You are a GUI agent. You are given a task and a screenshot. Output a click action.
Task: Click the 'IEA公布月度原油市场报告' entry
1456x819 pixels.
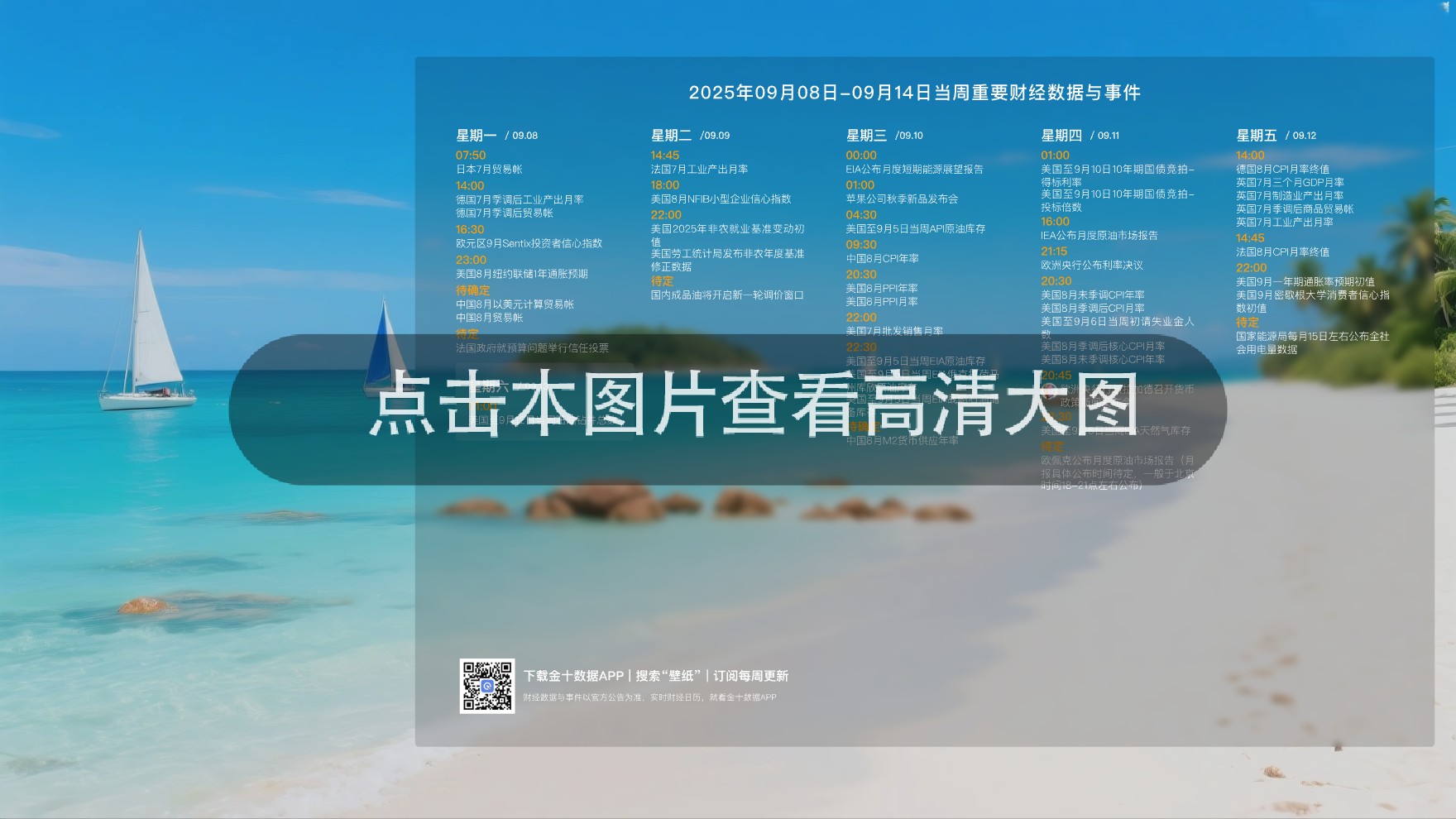[x=1099, y=236]
